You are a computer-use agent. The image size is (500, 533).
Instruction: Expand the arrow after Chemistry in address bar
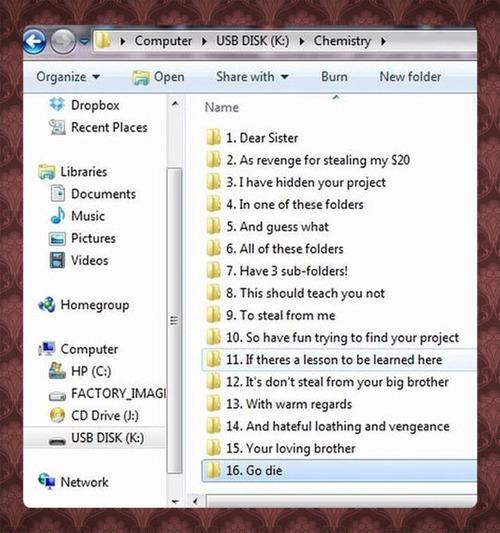pos(383,41)
